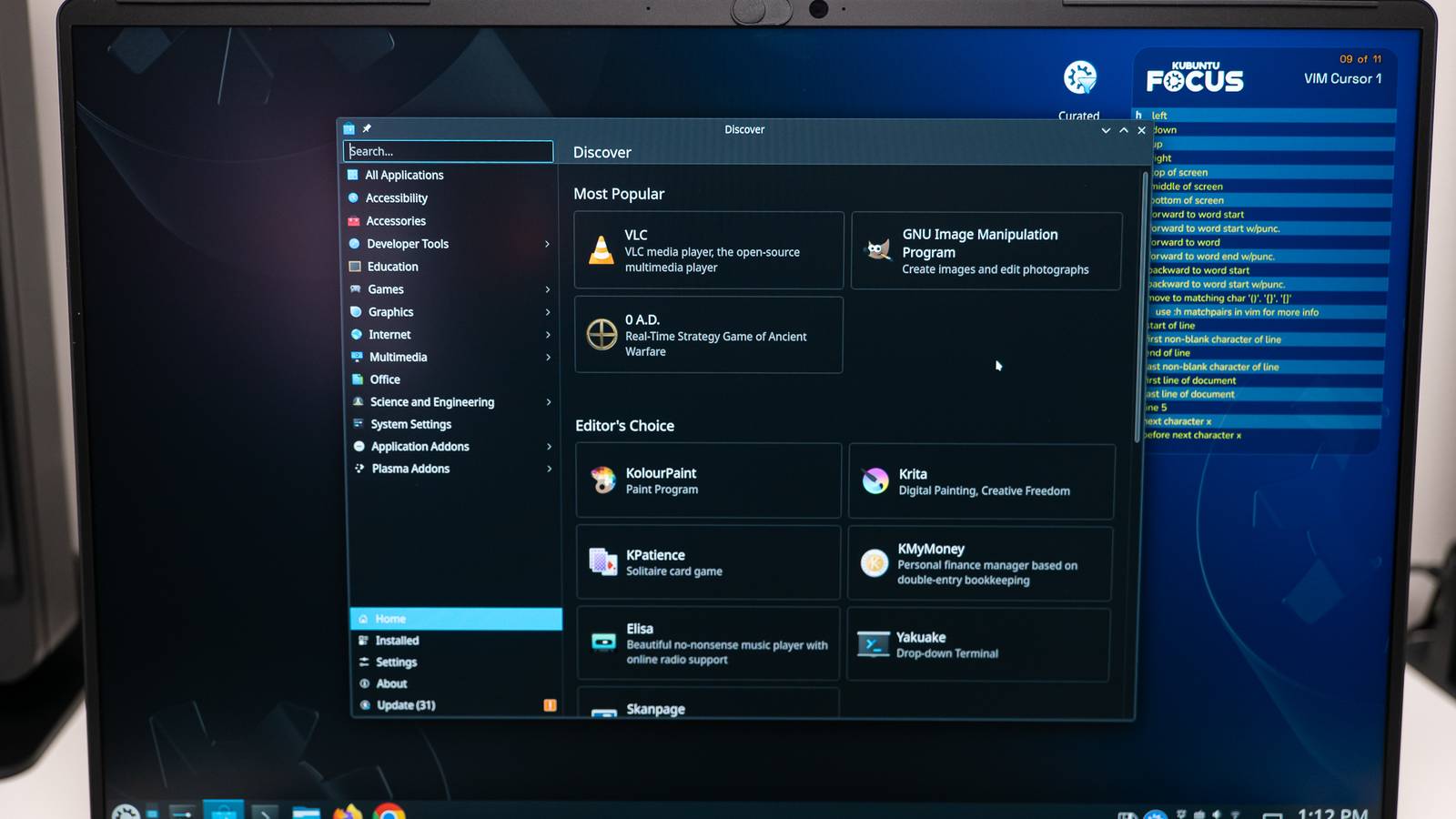This screenshot has width=1456, height=819.
Task: Click the KMyMoney gold coin icon
Action: 874,562
